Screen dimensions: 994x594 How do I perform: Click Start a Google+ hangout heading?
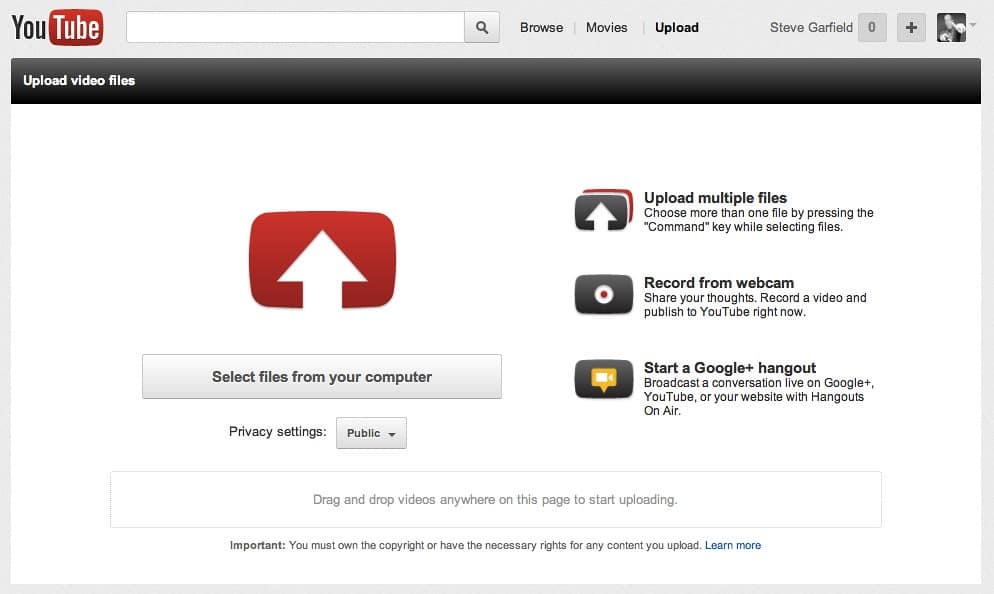coord(730,368)
